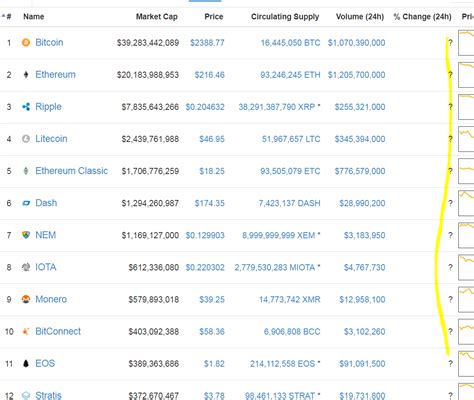Click Litecoin price $46.95
Screen dimensions: 474x400
212,139
